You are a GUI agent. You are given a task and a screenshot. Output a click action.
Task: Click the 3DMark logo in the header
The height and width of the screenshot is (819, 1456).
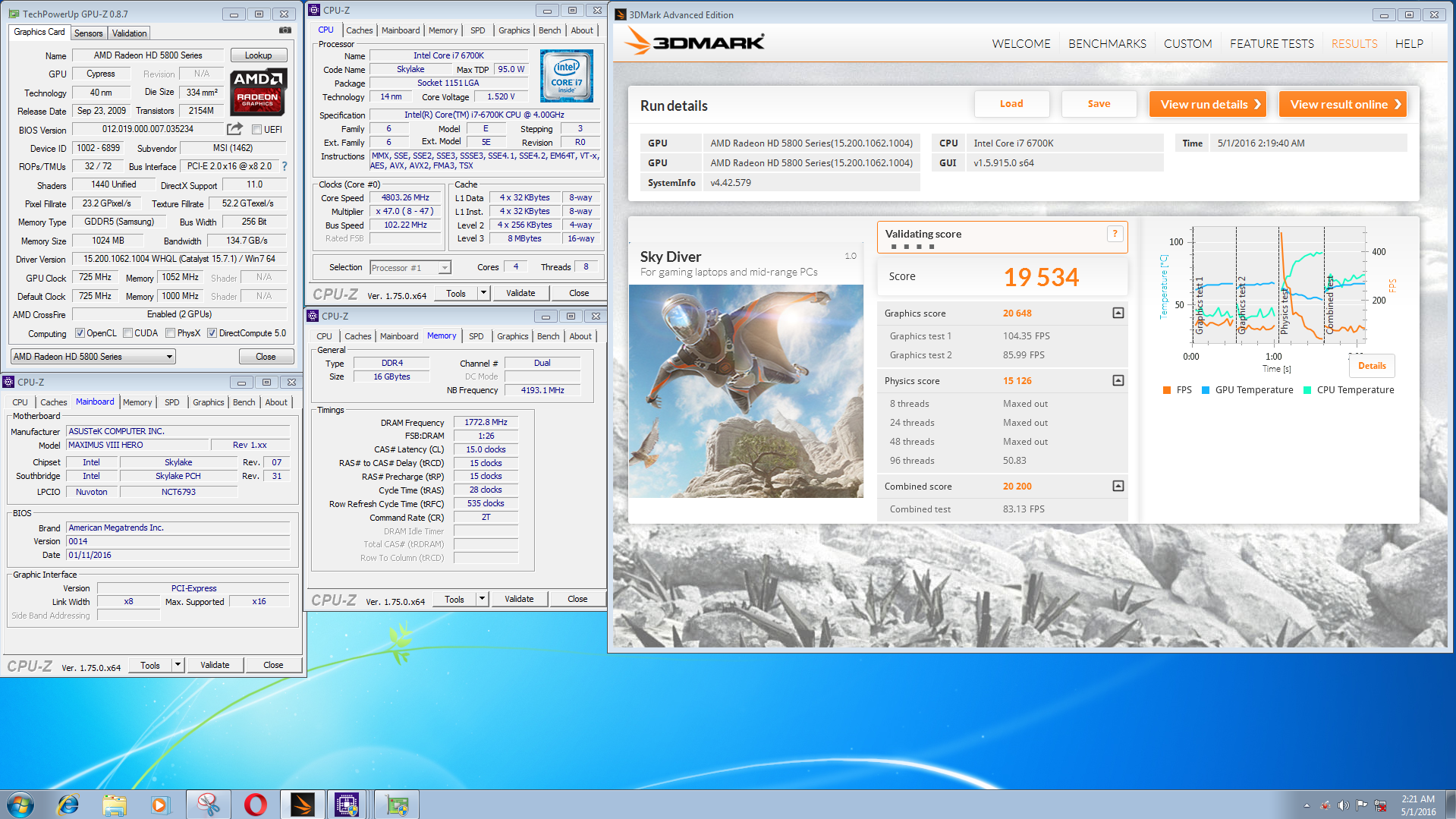tap(694, 41)
